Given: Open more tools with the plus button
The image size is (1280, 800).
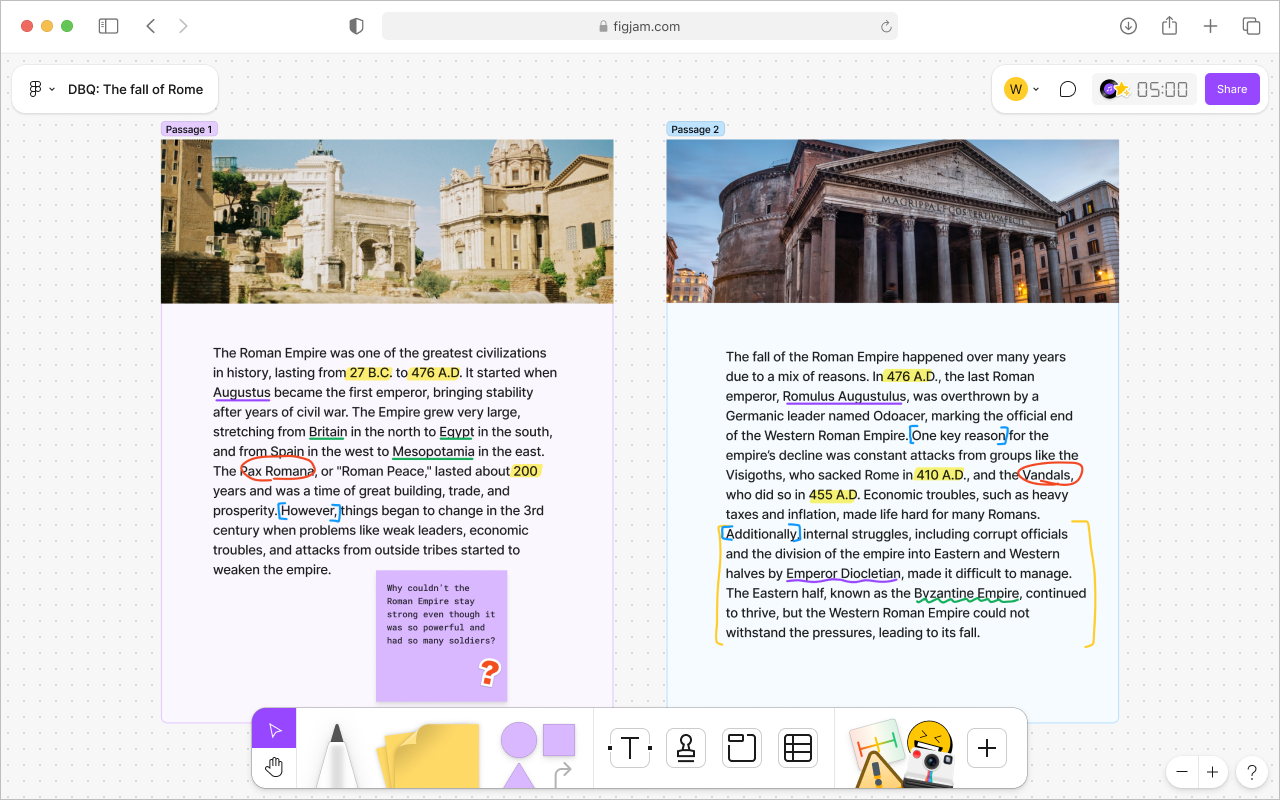Looking at the screenshot, I should click(x=987, y=748).
